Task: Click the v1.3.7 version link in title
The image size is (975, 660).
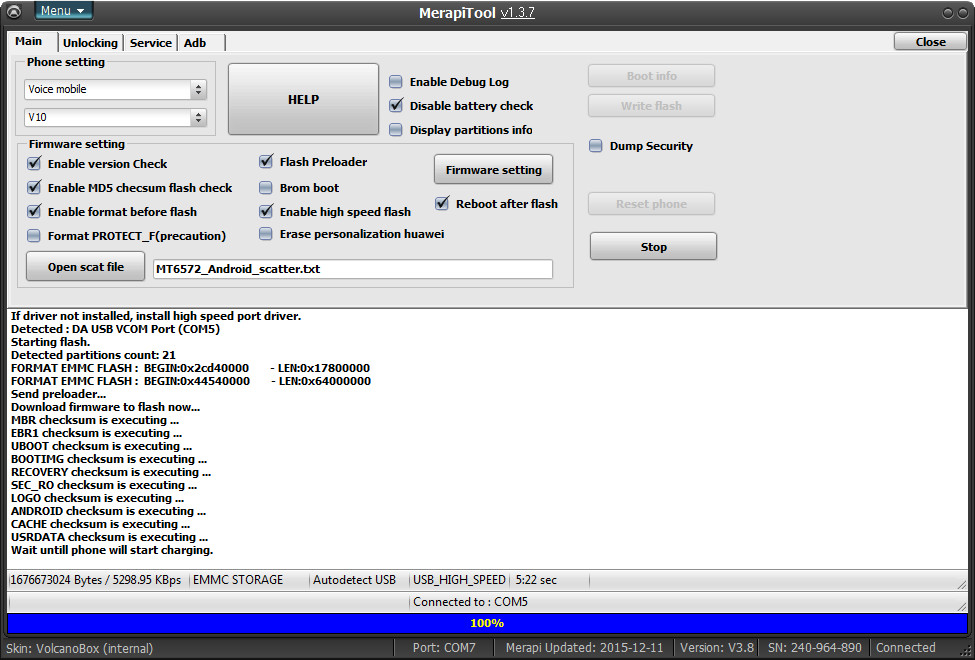Action: tap(517, 12)
